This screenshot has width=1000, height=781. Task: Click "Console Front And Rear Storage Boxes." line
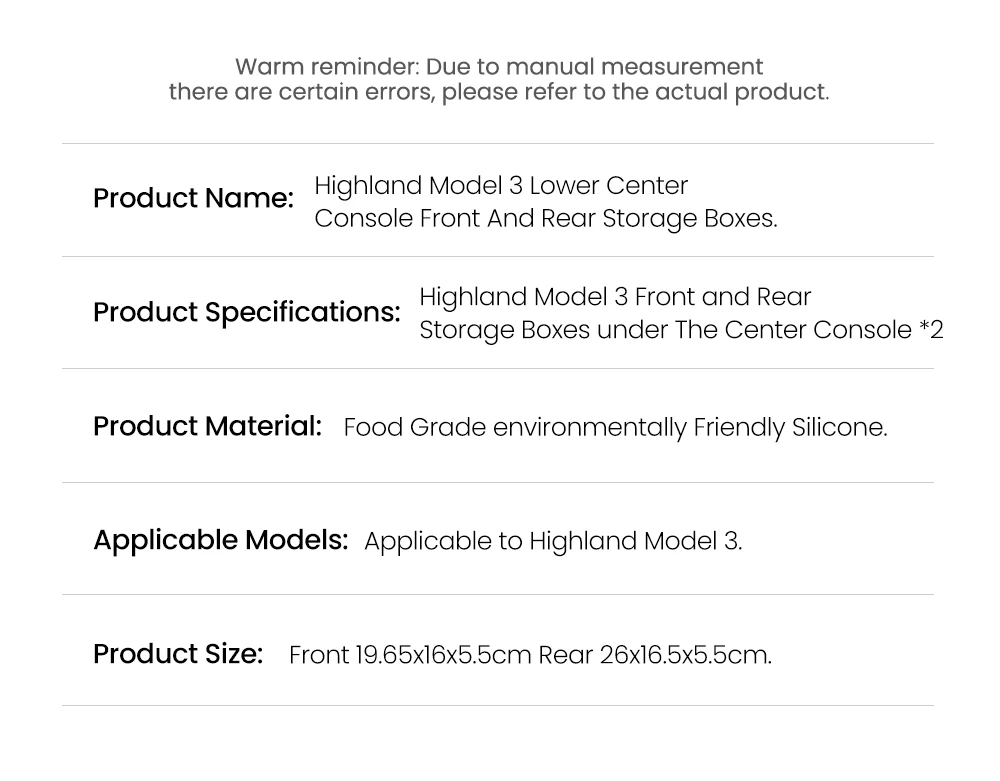pyautogui.click(x=545, y=219)
